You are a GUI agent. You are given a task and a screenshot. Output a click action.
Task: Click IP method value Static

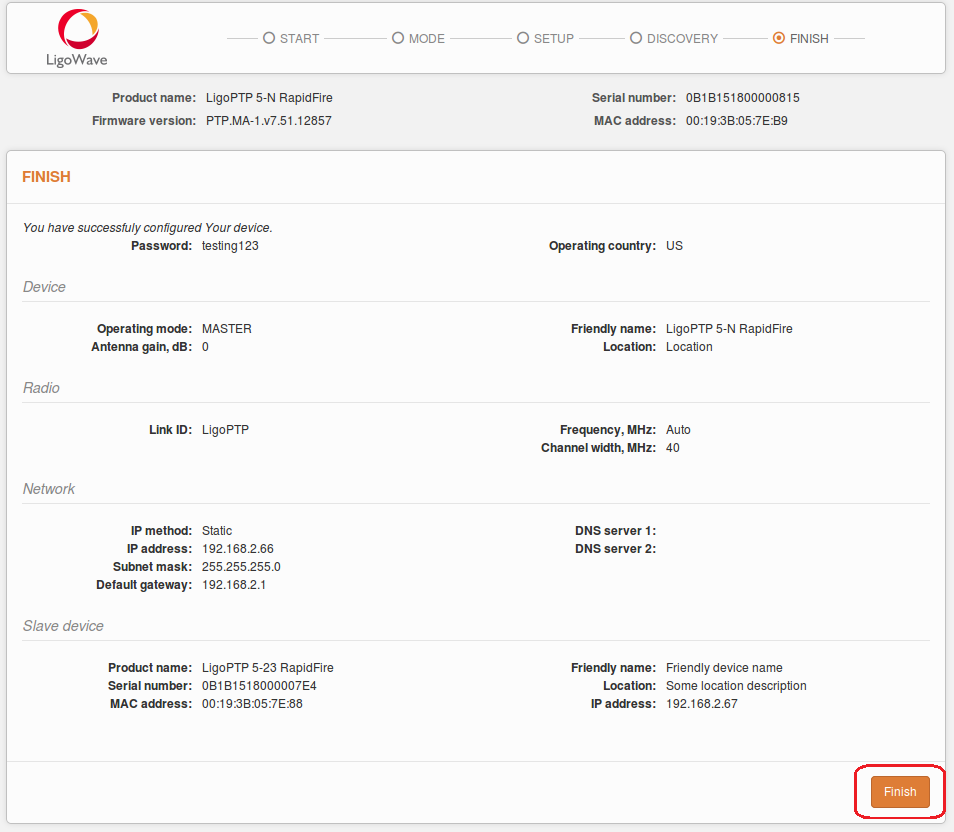point(217,531)
